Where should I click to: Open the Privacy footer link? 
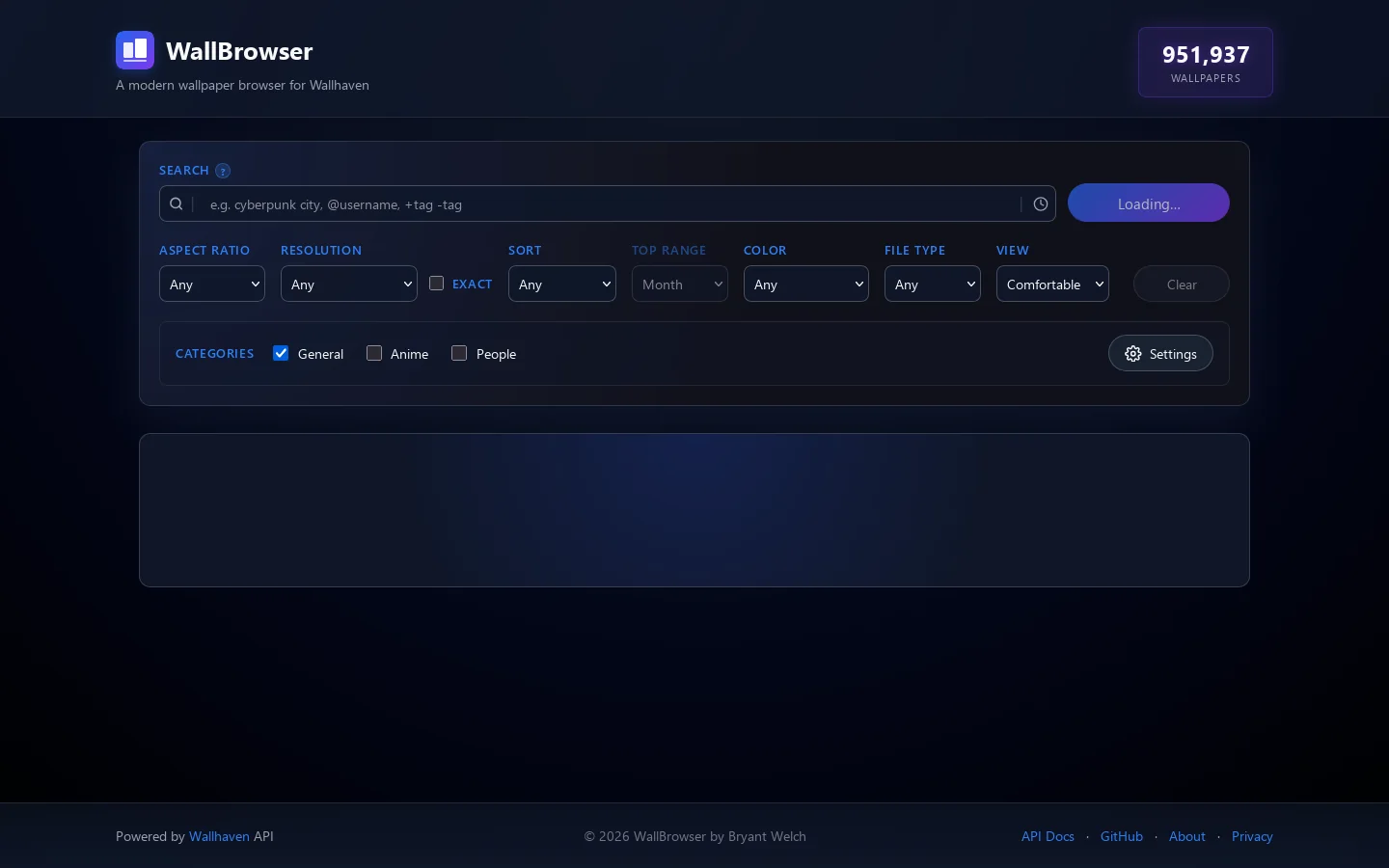pos(1252,836)
